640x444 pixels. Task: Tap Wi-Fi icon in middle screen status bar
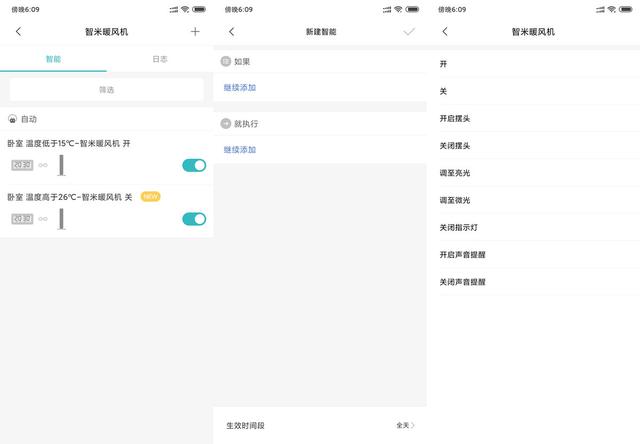(x=398, y=9)
